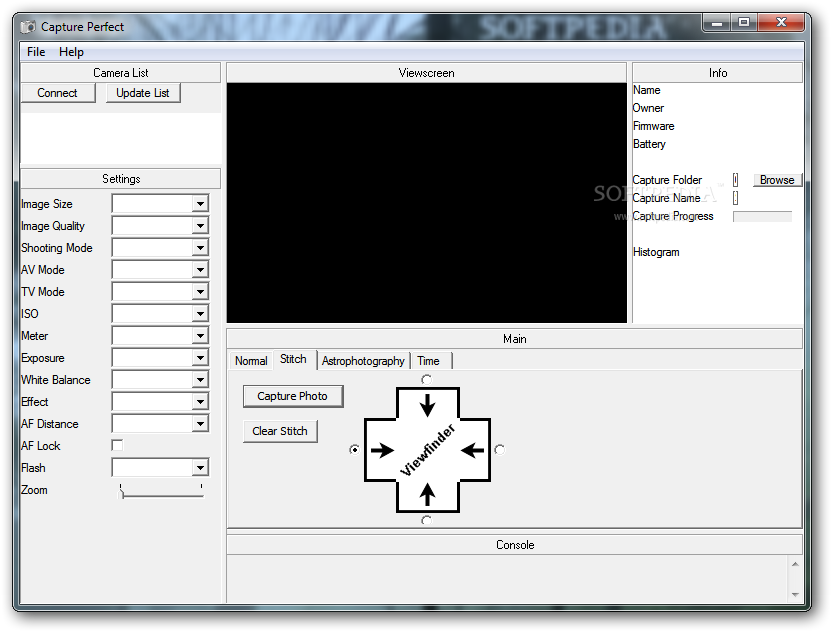Viewport: 832px width, 632px height.
Task: Switch to the Time tab
Action: pyautogui.click(x=429, y=361)
